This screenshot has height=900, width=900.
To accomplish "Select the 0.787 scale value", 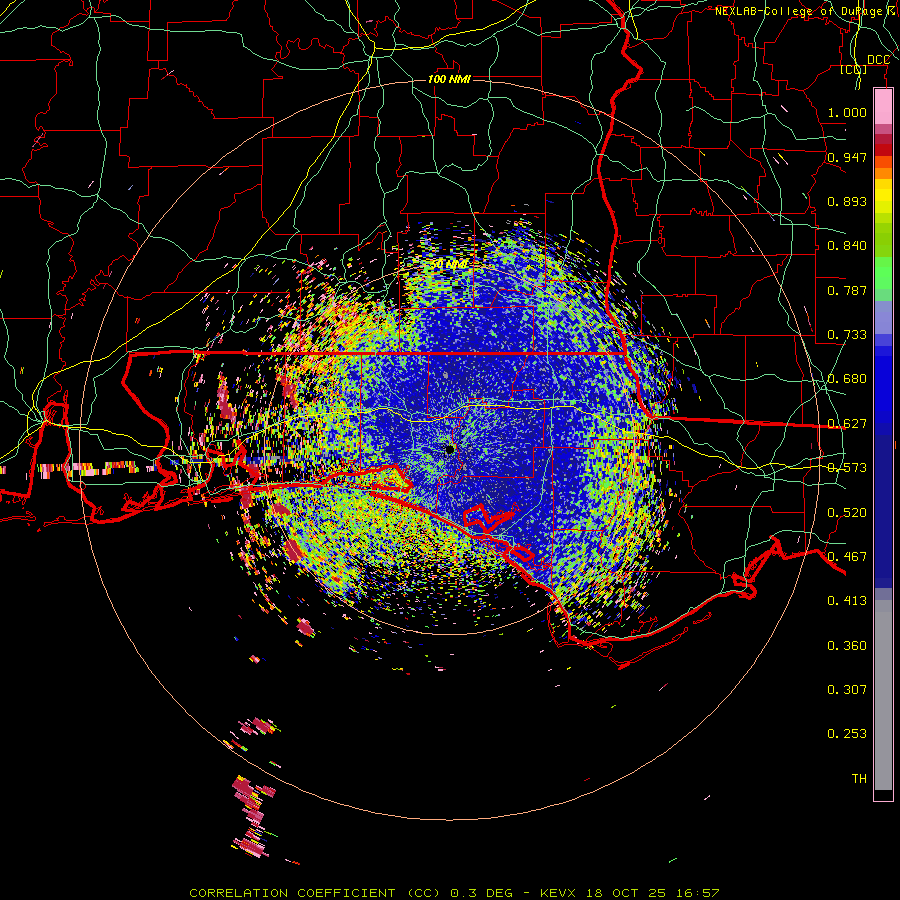I will click(847, 290).
